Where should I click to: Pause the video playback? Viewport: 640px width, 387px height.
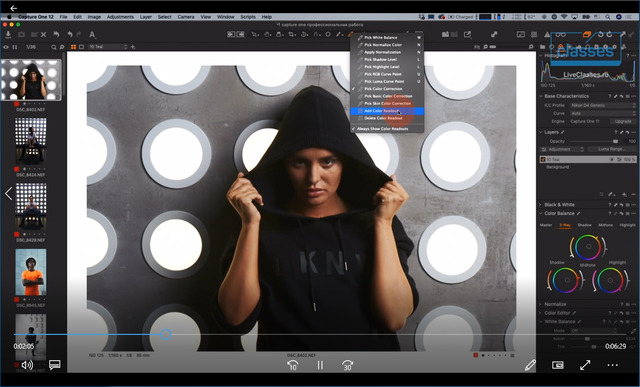tap(320, 365)
